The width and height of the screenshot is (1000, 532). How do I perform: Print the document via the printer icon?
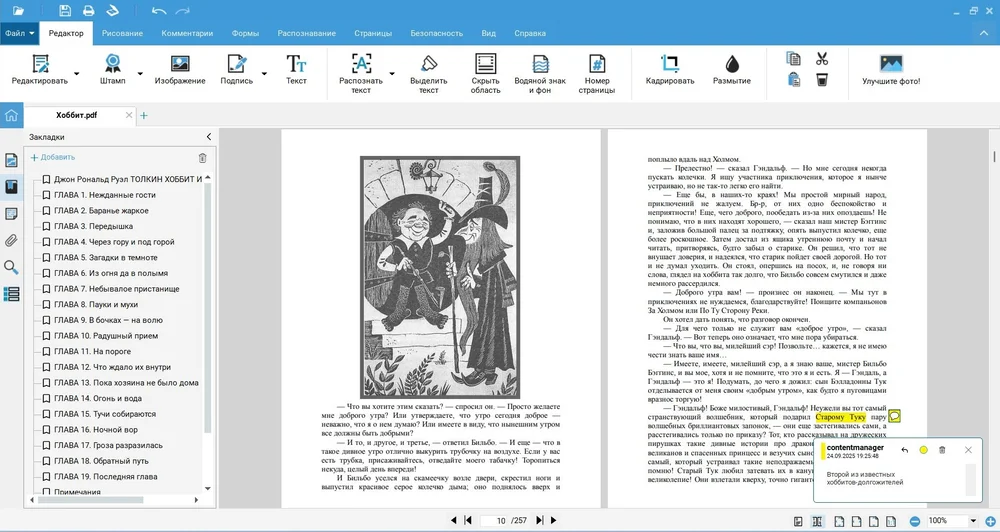(89, 10)
